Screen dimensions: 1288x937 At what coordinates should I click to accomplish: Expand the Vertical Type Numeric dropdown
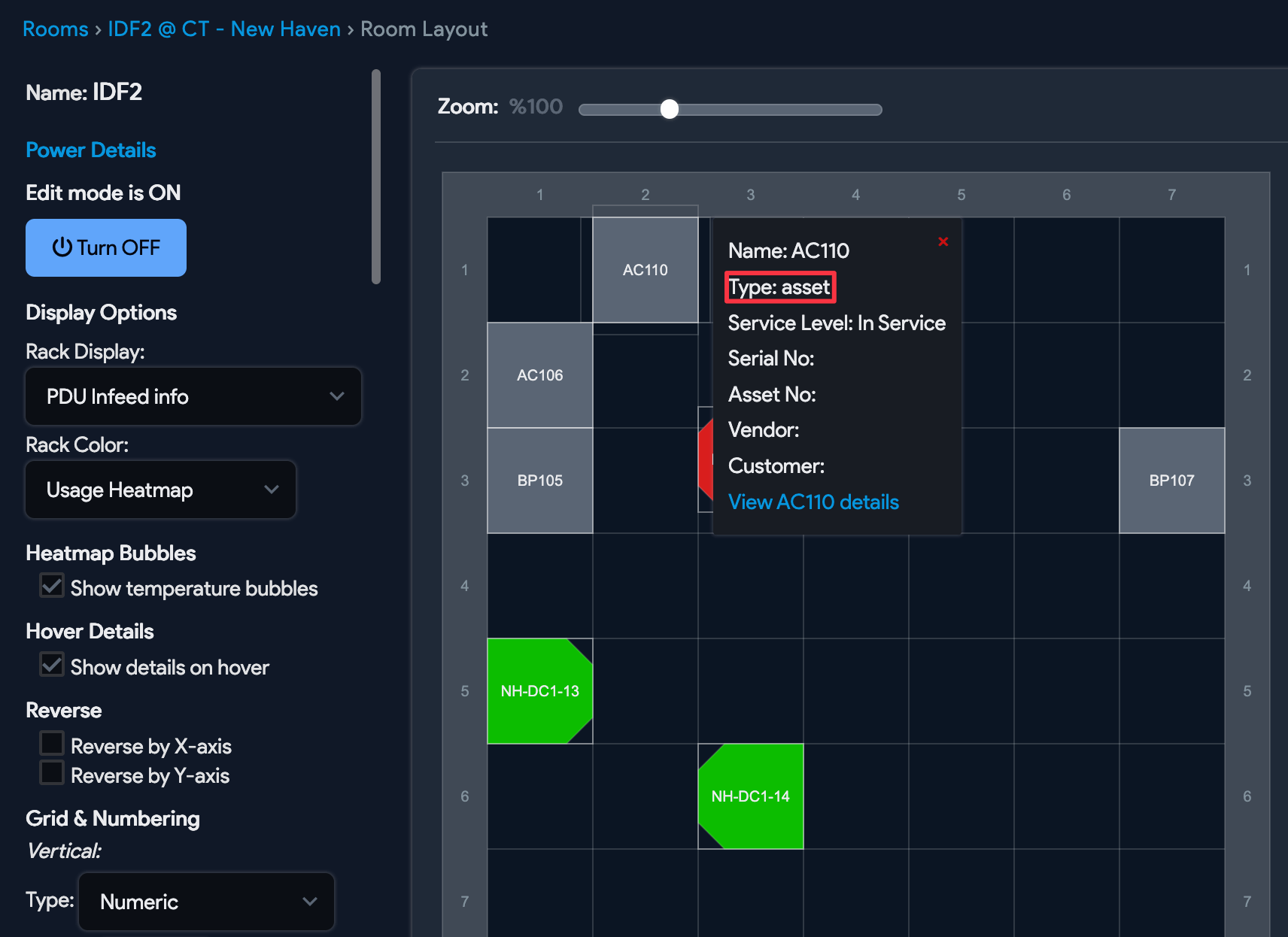coord(206,902)
